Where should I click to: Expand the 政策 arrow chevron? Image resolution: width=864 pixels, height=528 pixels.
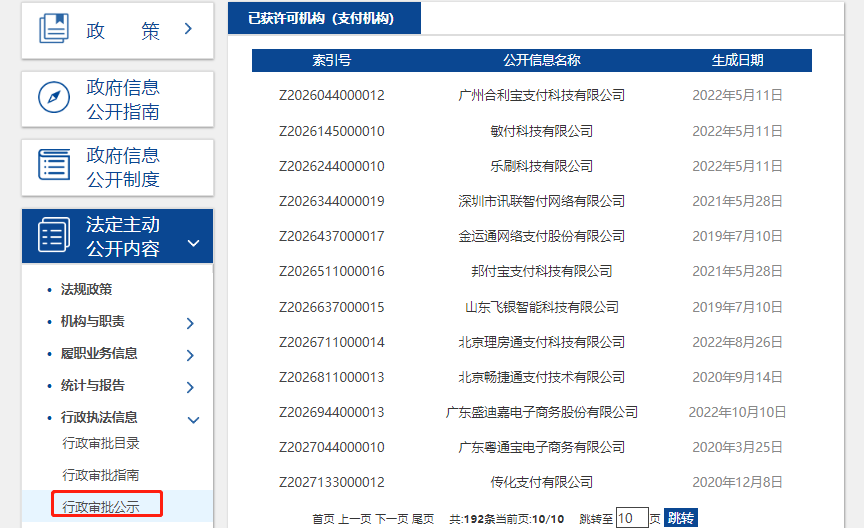tap(188, 29)
